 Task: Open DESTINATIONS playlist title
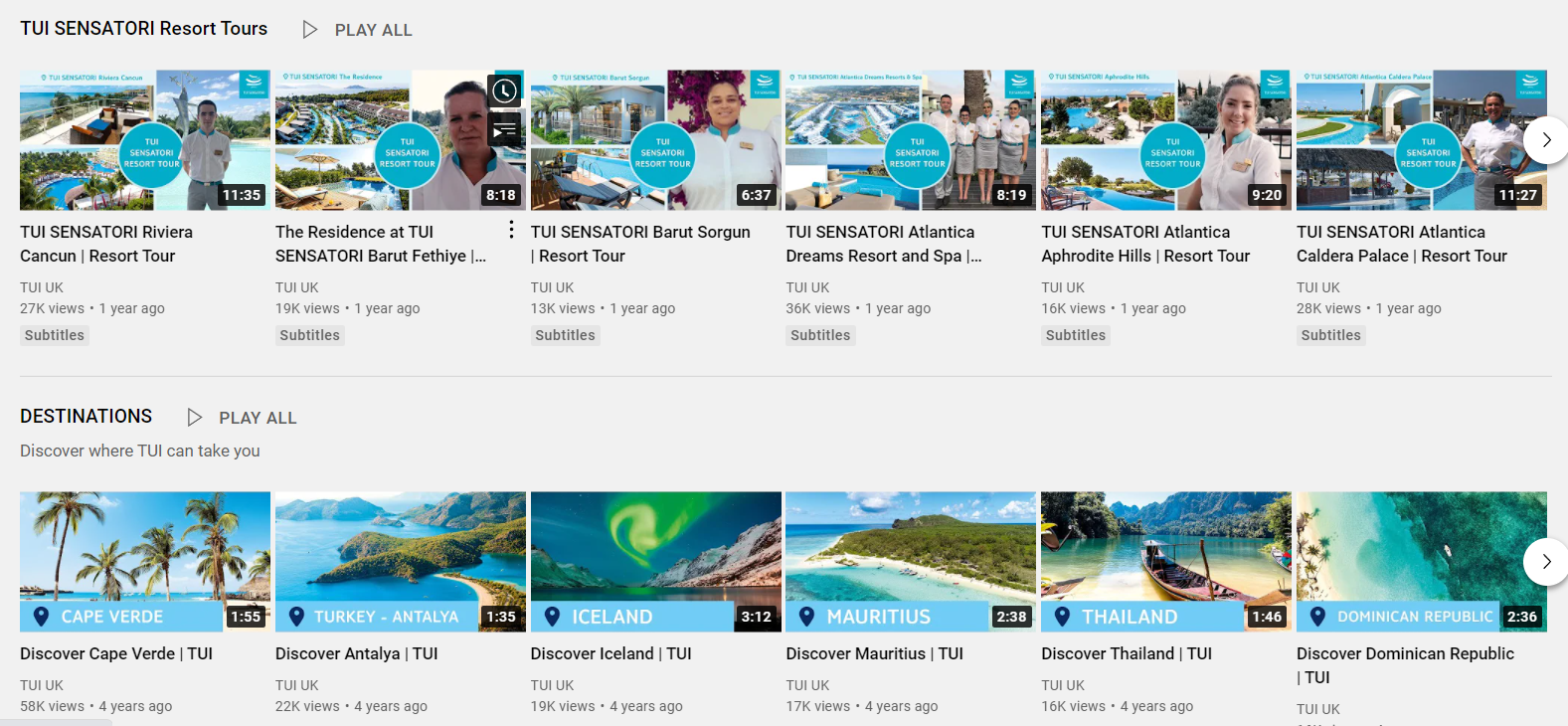click(87, 417)
